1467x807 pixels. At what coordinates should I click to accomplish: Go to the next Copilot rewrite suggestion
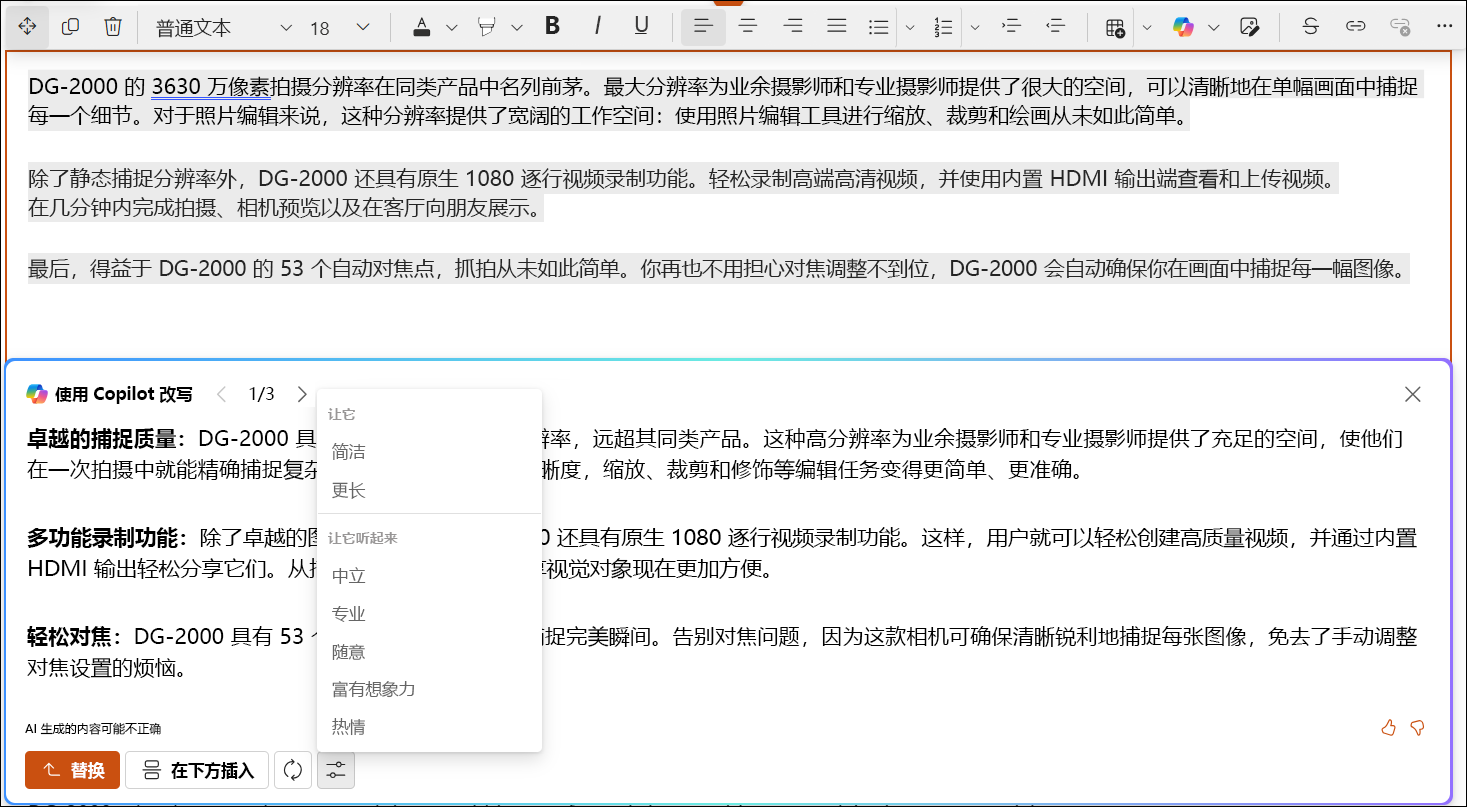coord(302,394)
